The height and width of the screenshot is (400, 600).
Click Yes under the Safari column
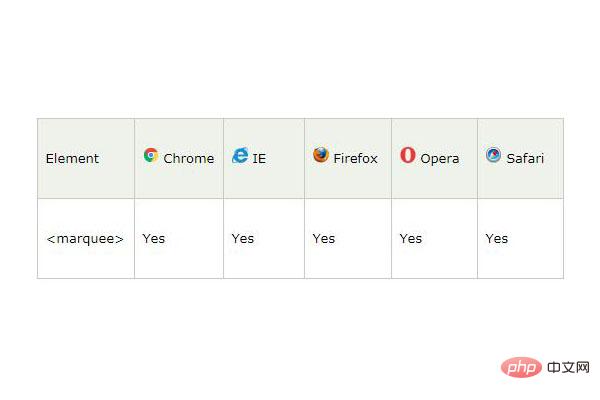click(x=496, y=239)
